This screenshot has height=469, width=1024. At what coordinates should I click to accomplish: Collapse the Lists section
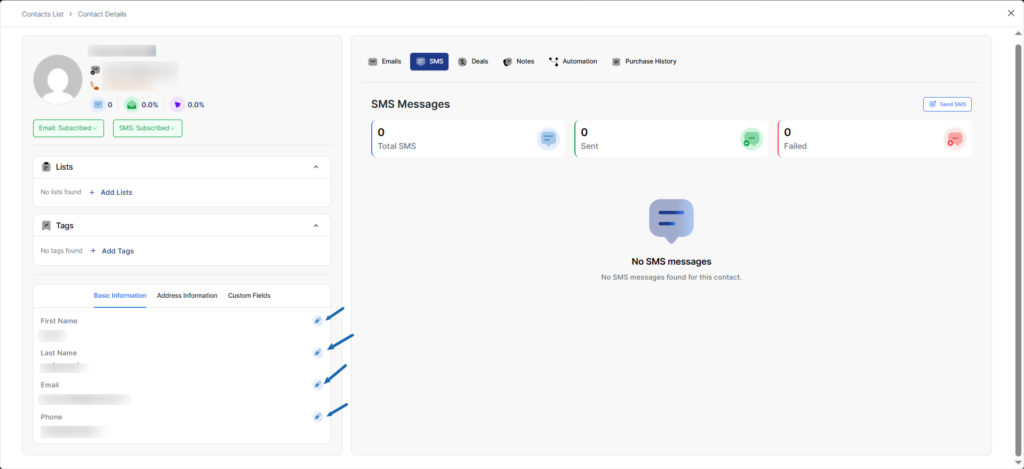point(316,167)
